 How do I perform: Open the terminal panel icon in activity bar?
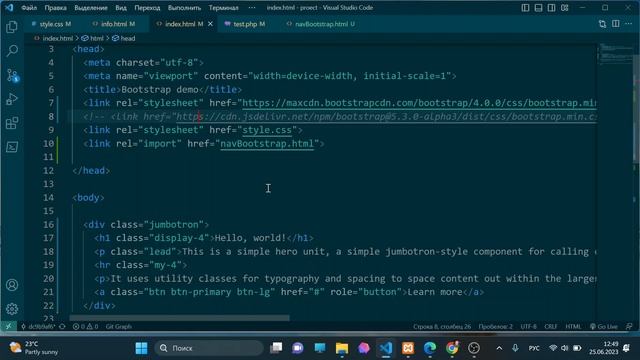coord(12,147)
